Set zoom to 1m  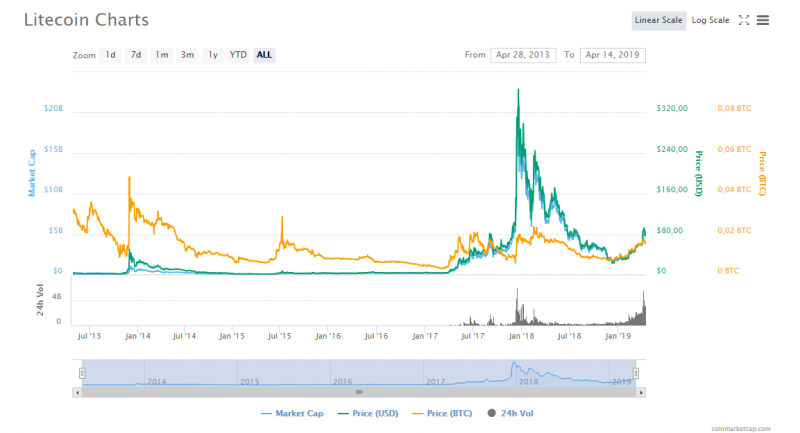pyautogui.click(x=162, y=55)
